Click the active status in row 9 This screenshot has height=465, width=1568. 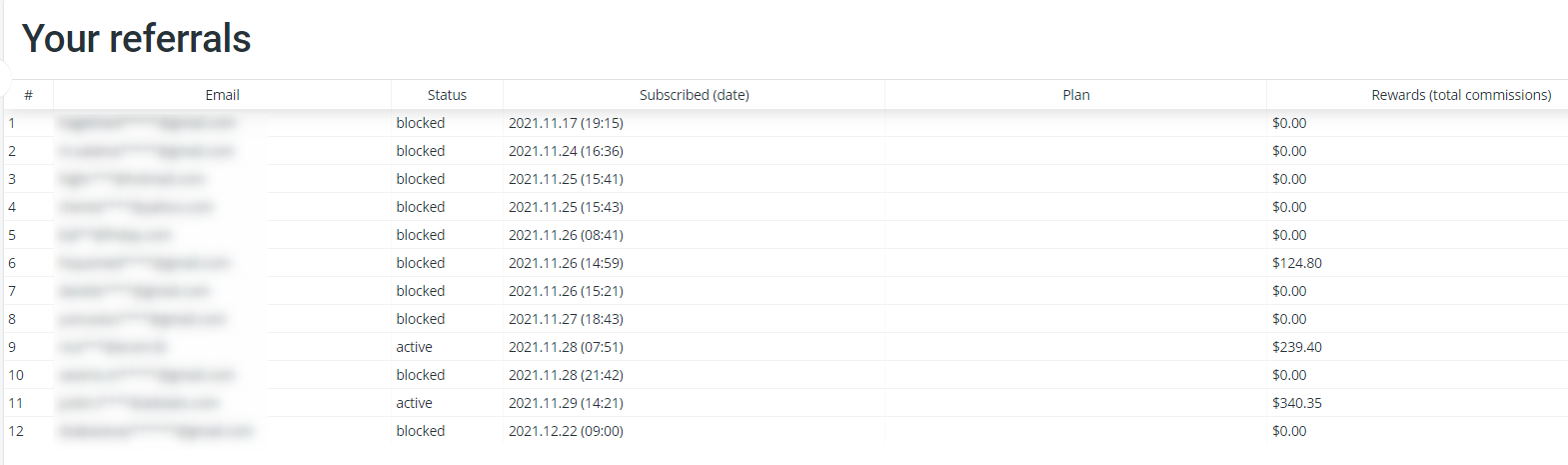414,347
